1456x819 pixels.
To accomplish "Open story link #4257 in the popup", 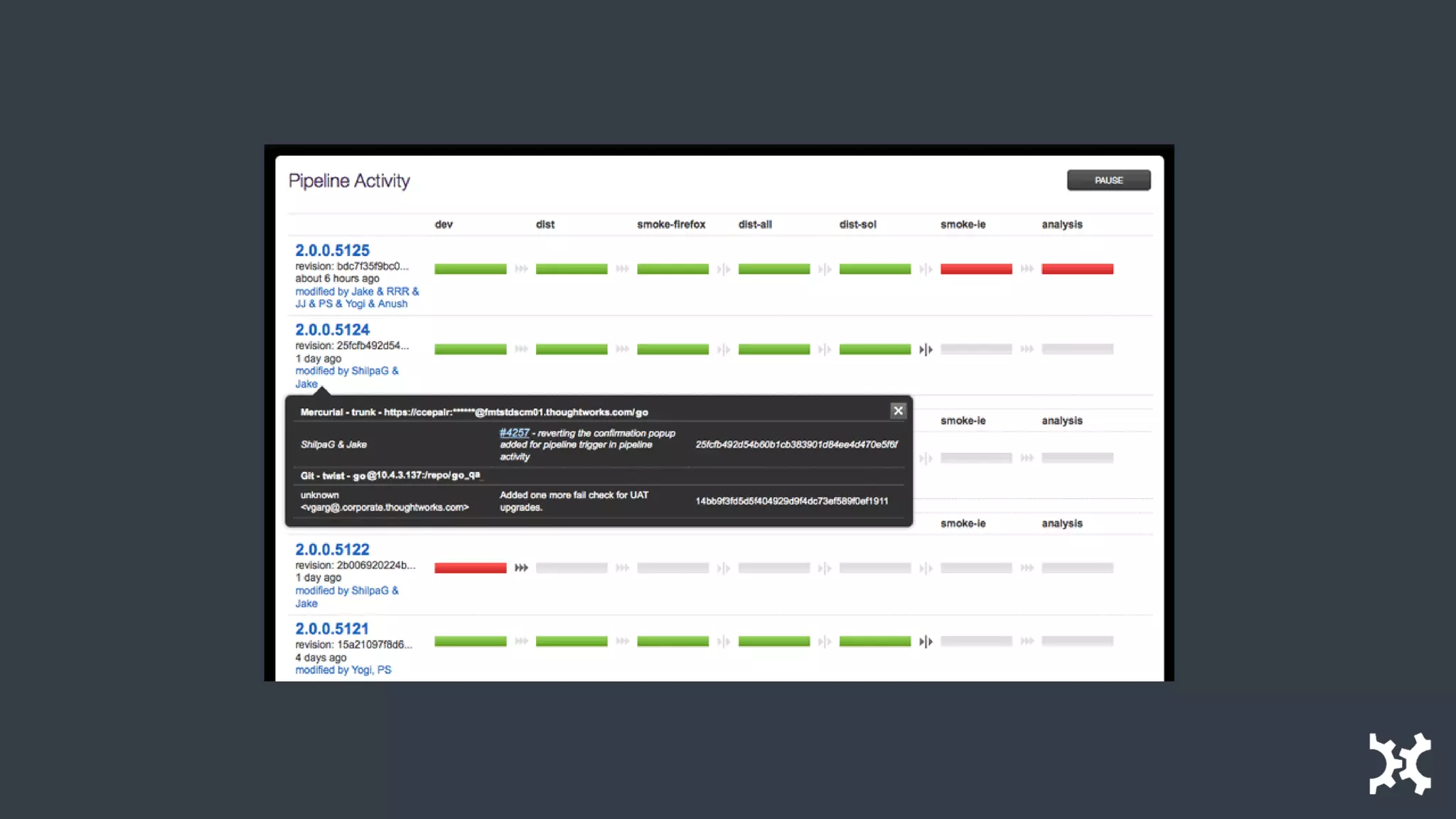I will click(x=514, y=432).
